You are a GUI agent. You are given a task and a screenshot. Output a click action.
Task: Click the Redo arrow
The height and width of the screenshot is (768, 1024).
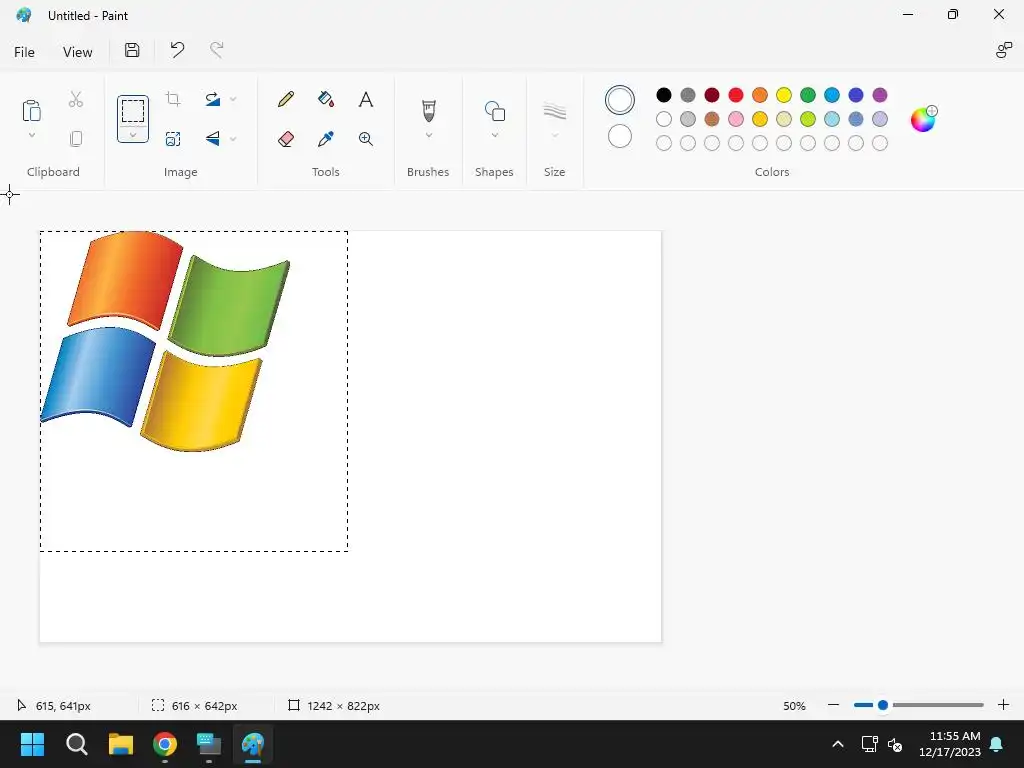click(217, 50)
